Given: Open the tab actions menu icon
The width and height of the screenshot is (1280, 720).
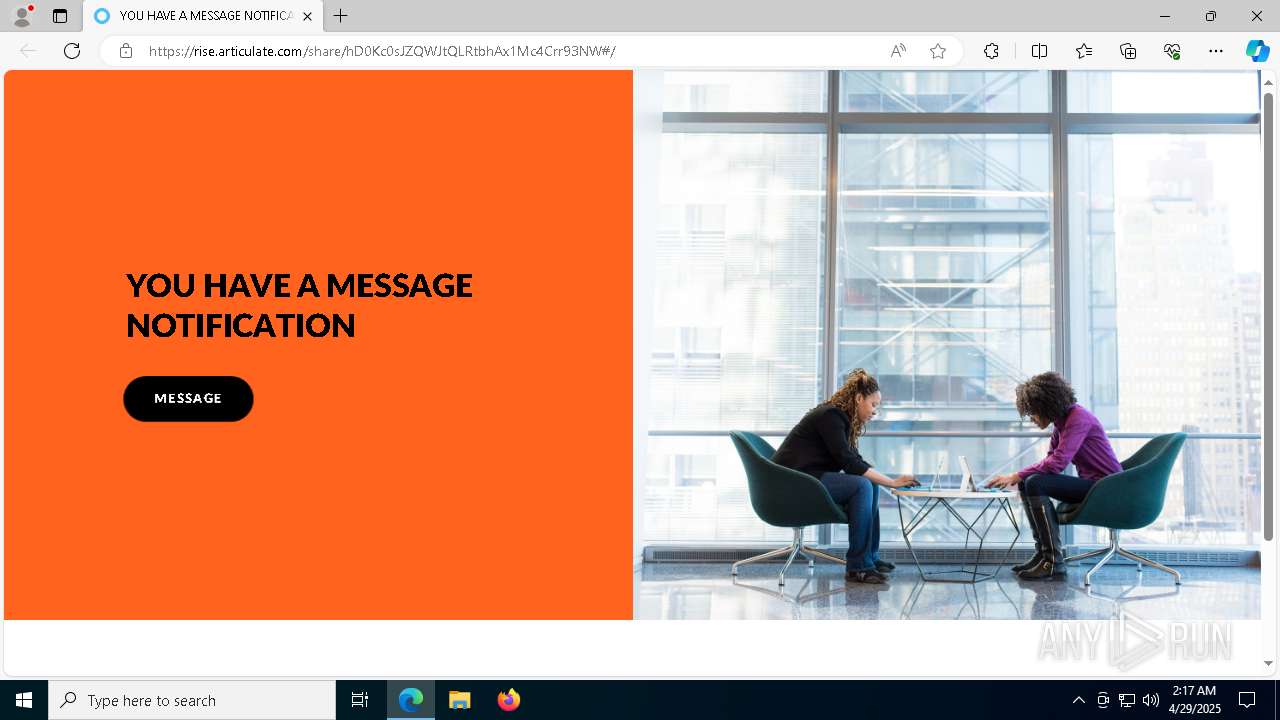Looking at the screenshot, I should tap(60, 16).
